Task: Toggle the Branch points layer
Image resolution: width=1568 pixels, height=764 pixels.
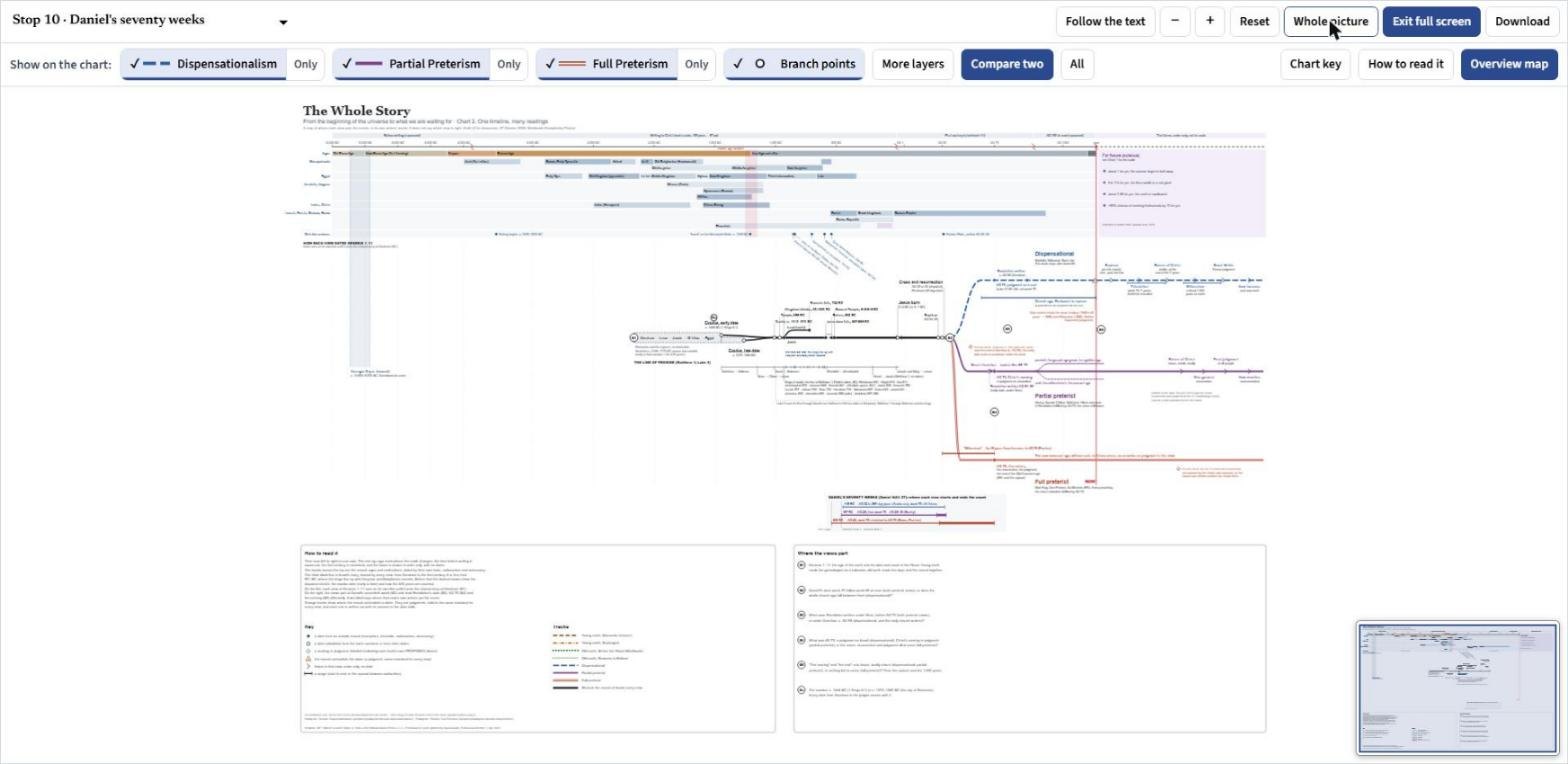Action: pyautogui.click(x=795, y=64)
